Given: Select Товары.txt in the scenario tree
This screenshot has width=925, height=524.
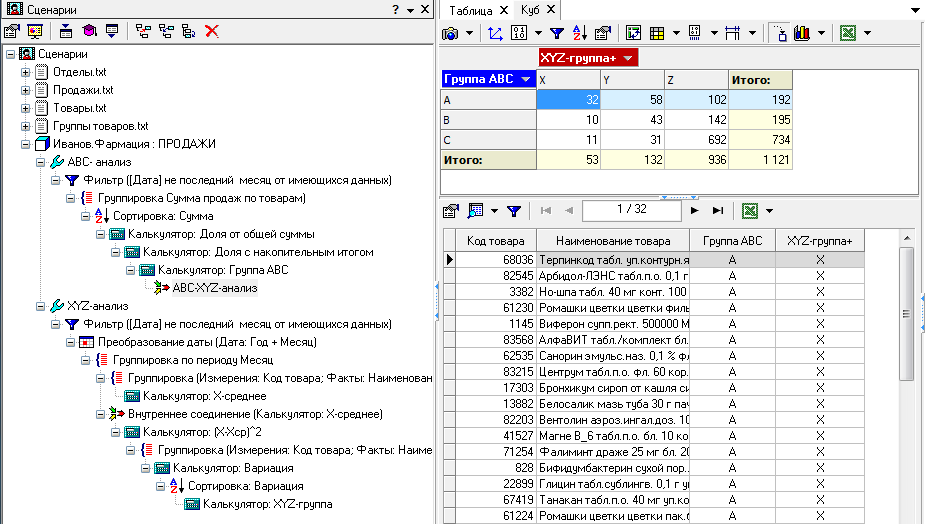Looking at the screenshot, I should (80, 108).
